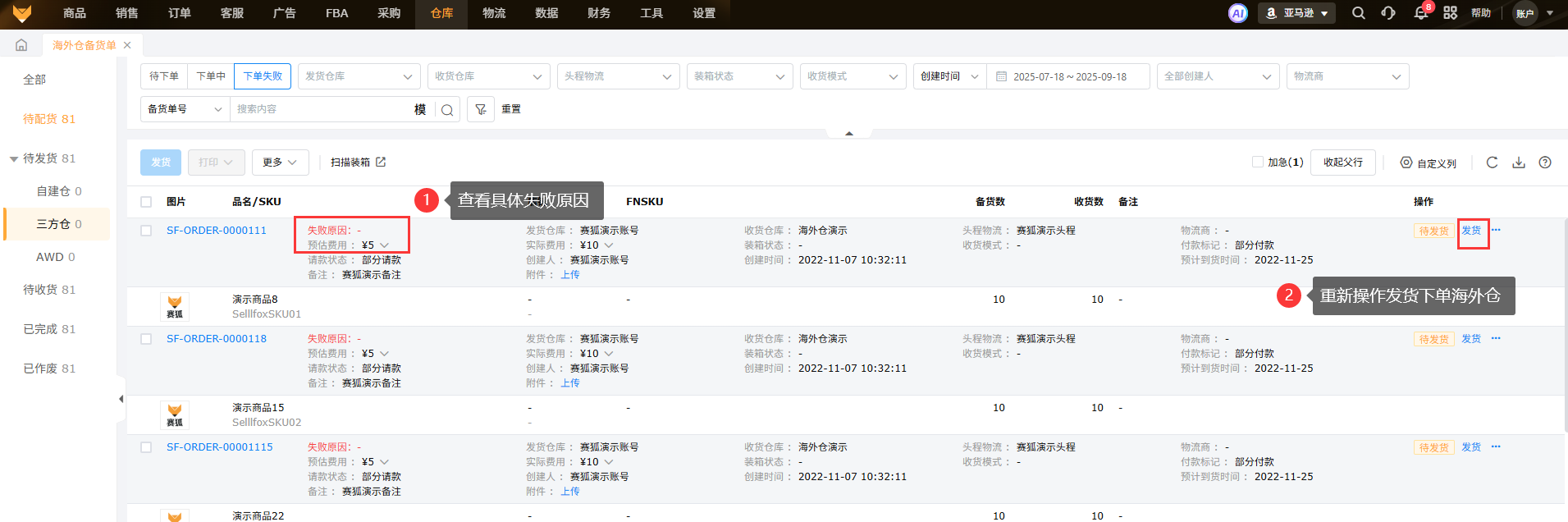Click the notification bell icon
This screenshot has width=1568, height=522.
(x=1420, y=13)
